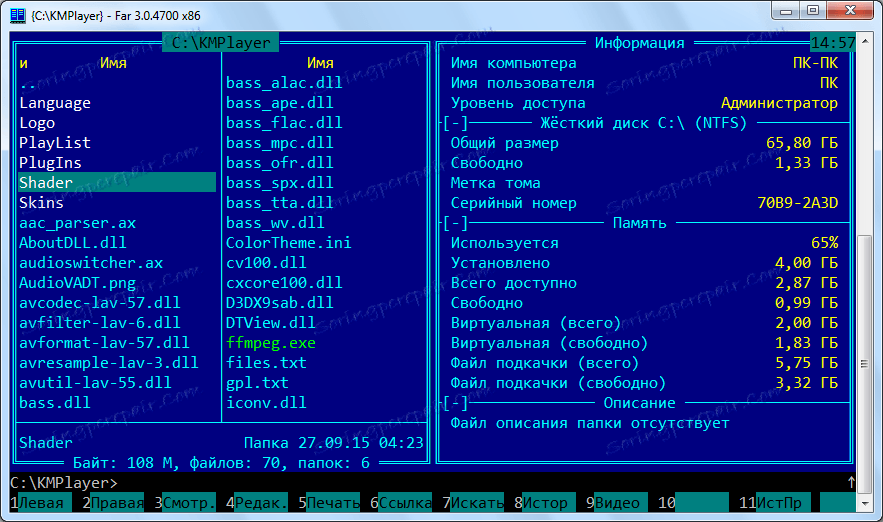
Task: Select file bass_ofr.dll
Action: 280,163
